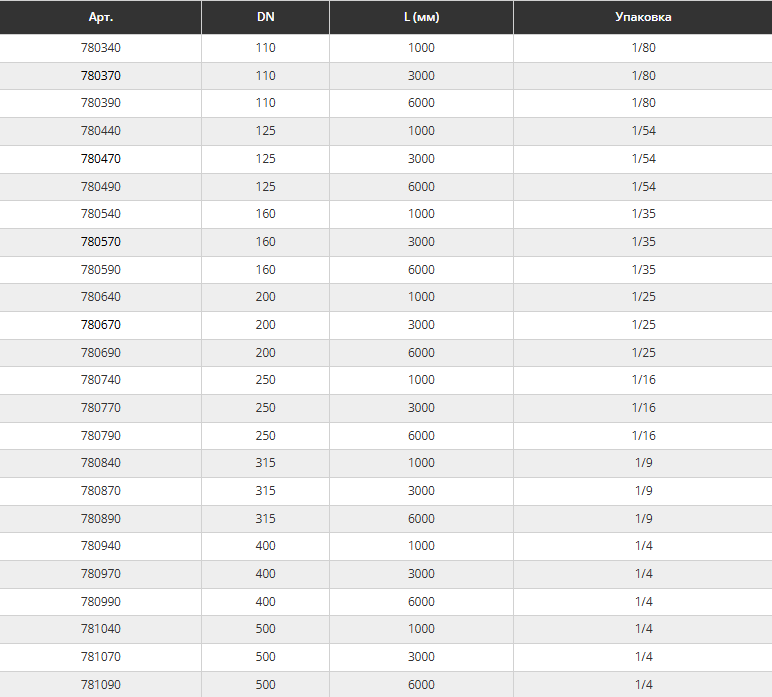Select article number 780840
Viewport: 772px width, 697px height.
(100, 463)
